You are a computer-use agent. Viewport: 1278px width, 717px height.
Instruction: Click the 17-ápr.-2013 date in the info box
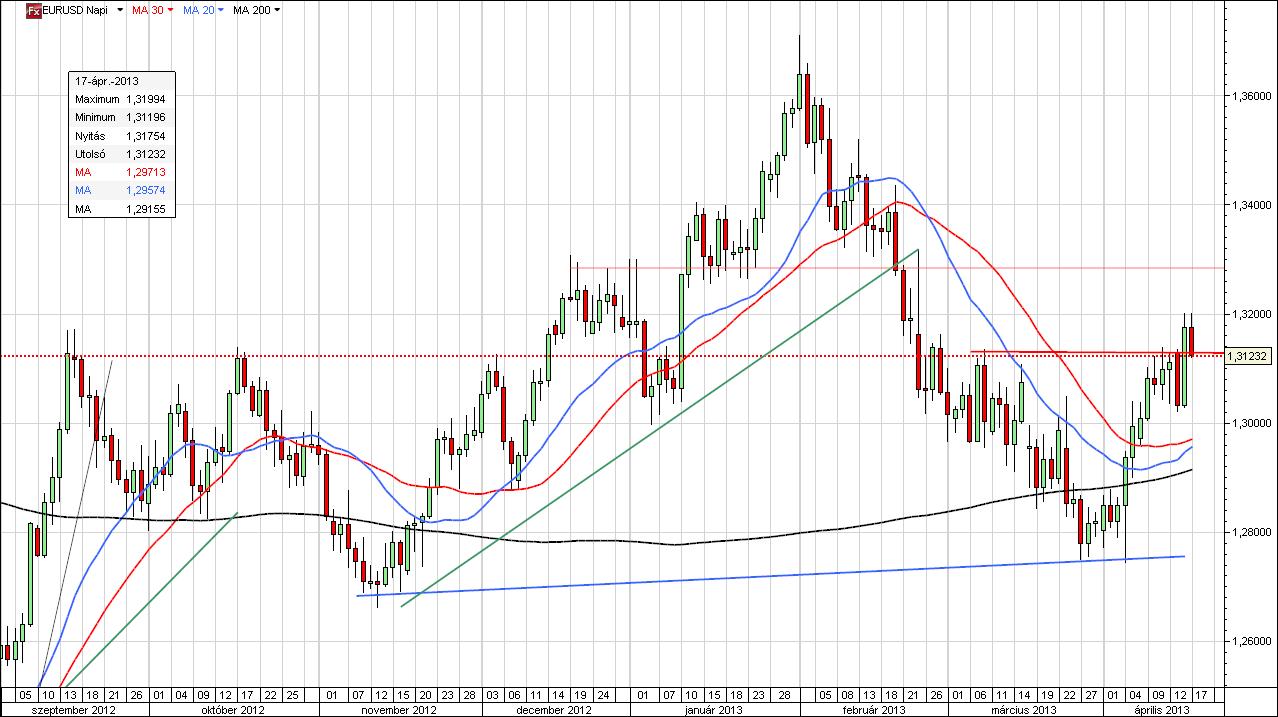click(106, 80)
